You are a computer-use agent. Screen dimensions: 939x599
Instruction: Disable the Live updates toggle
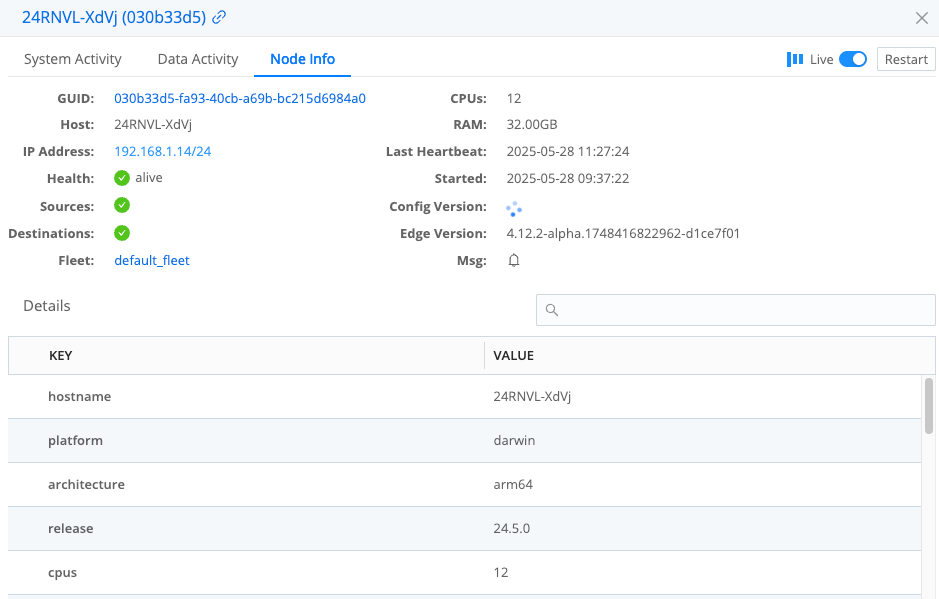tap(852, 59)
